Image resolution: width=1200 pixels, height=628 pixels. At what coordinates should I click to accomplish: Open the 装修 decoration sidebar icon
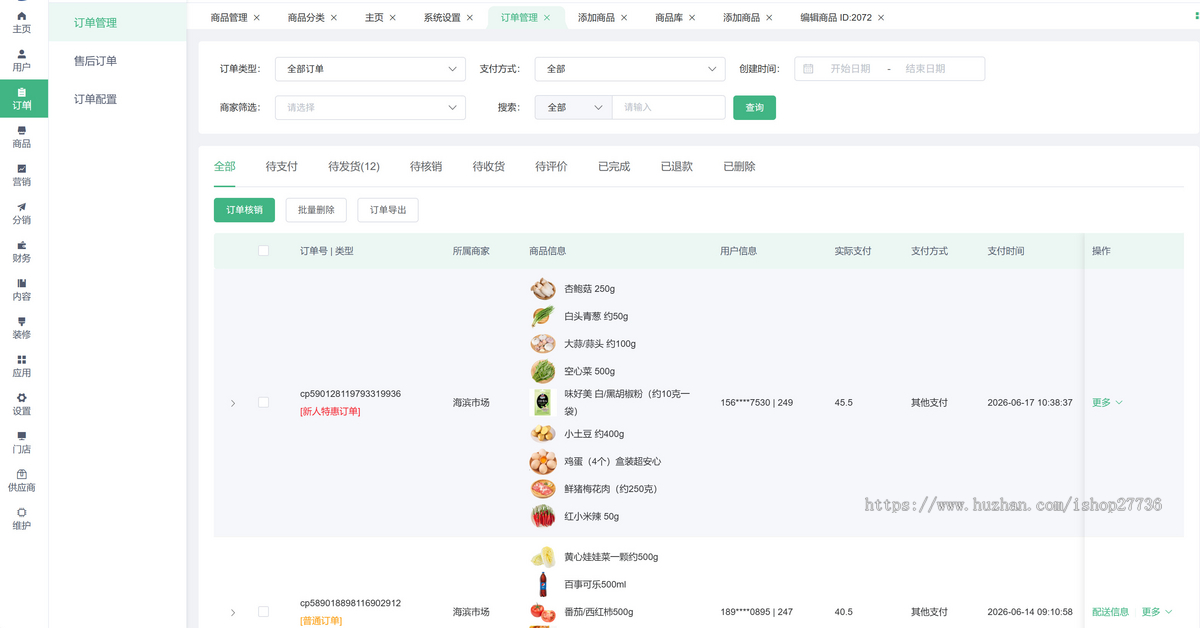[x=22, y=321]
